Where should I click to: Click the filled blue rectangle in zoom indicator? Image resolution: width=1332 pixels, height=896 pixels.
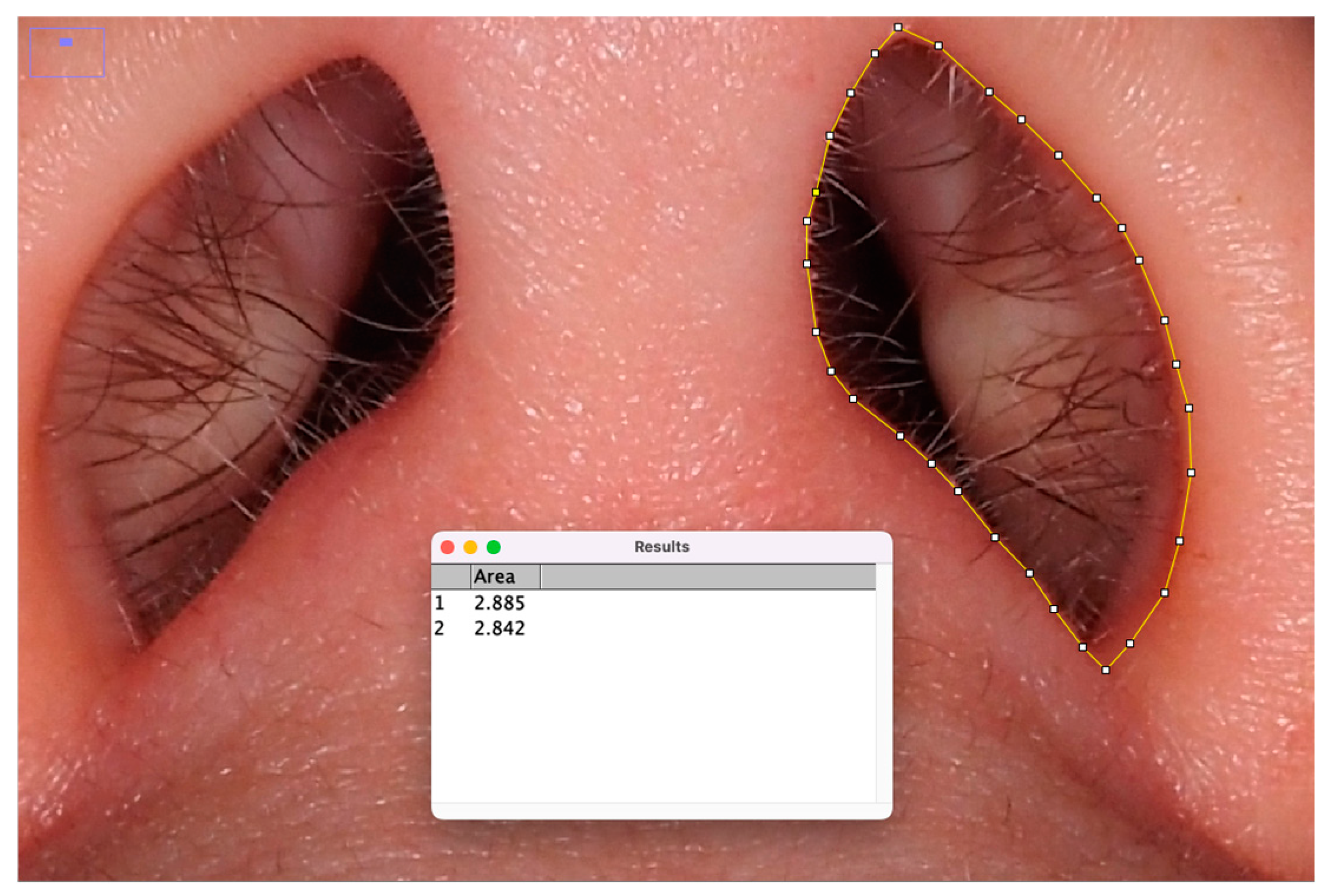[x=66, y=42]
